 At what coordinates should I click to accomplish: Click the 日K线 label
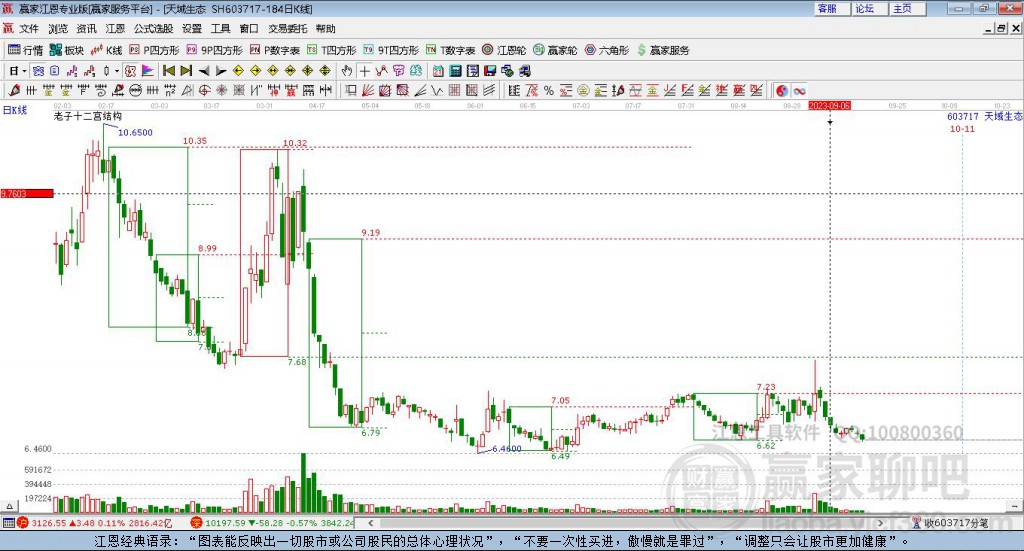tap(15, 110)
